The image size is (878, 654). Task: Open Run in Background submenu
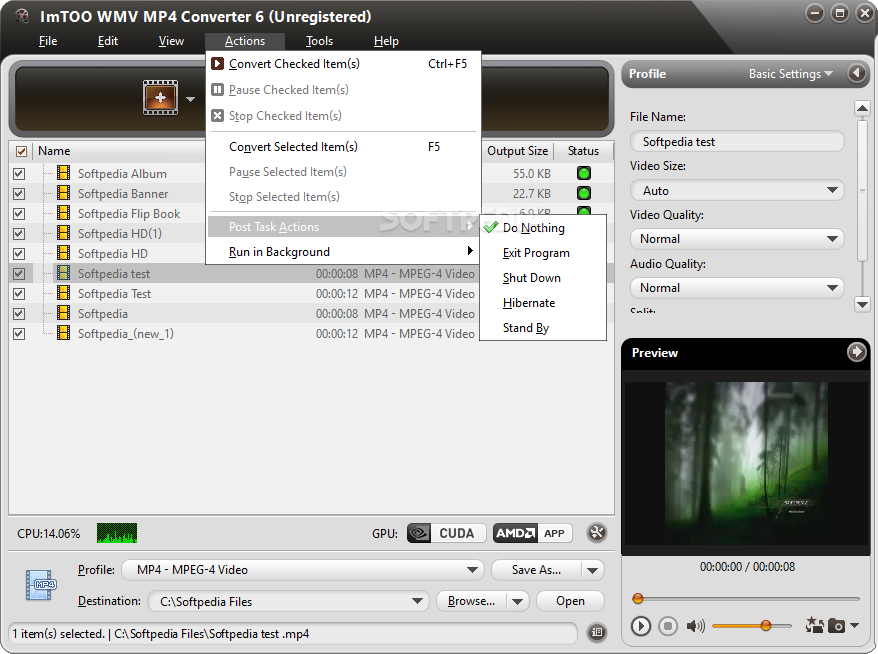coord(343,252)
